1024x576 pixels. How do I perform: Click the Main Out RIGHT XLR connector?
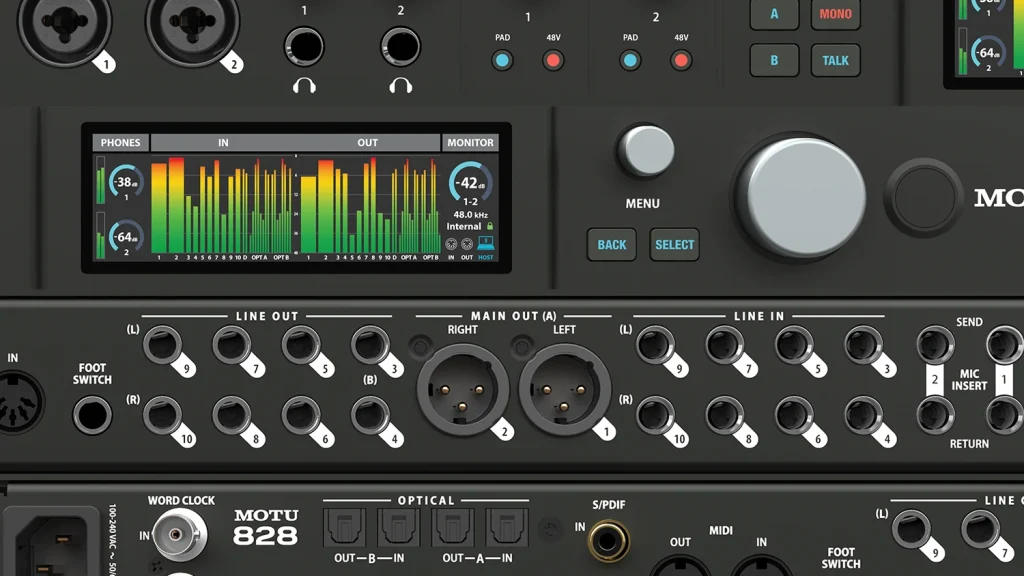pos(462,390)
